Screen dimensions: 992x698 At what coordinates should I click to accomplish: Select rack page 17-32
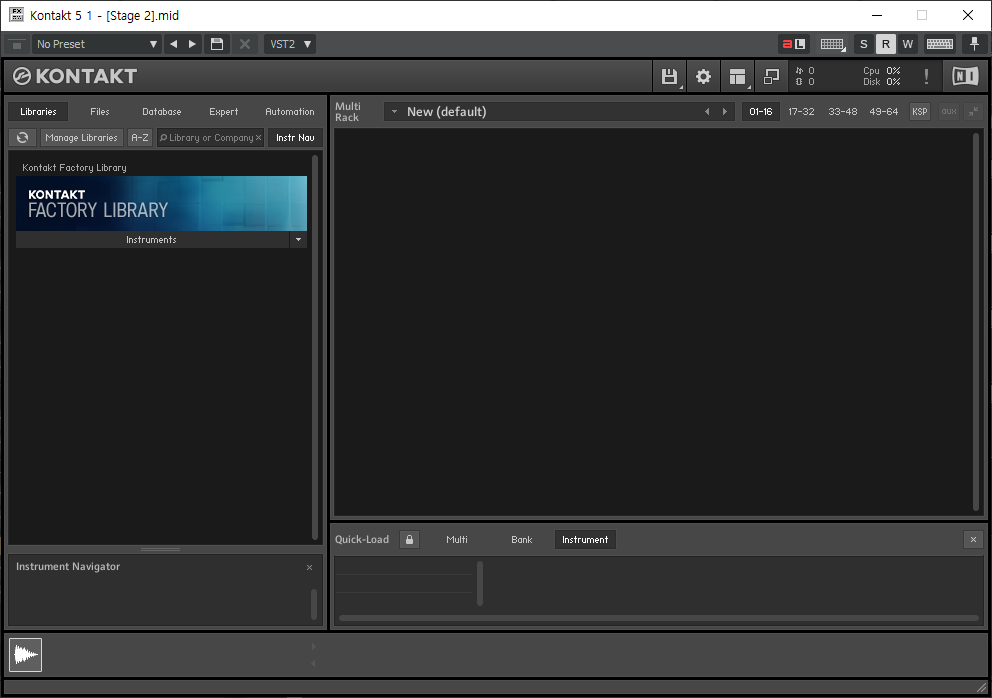801,111
